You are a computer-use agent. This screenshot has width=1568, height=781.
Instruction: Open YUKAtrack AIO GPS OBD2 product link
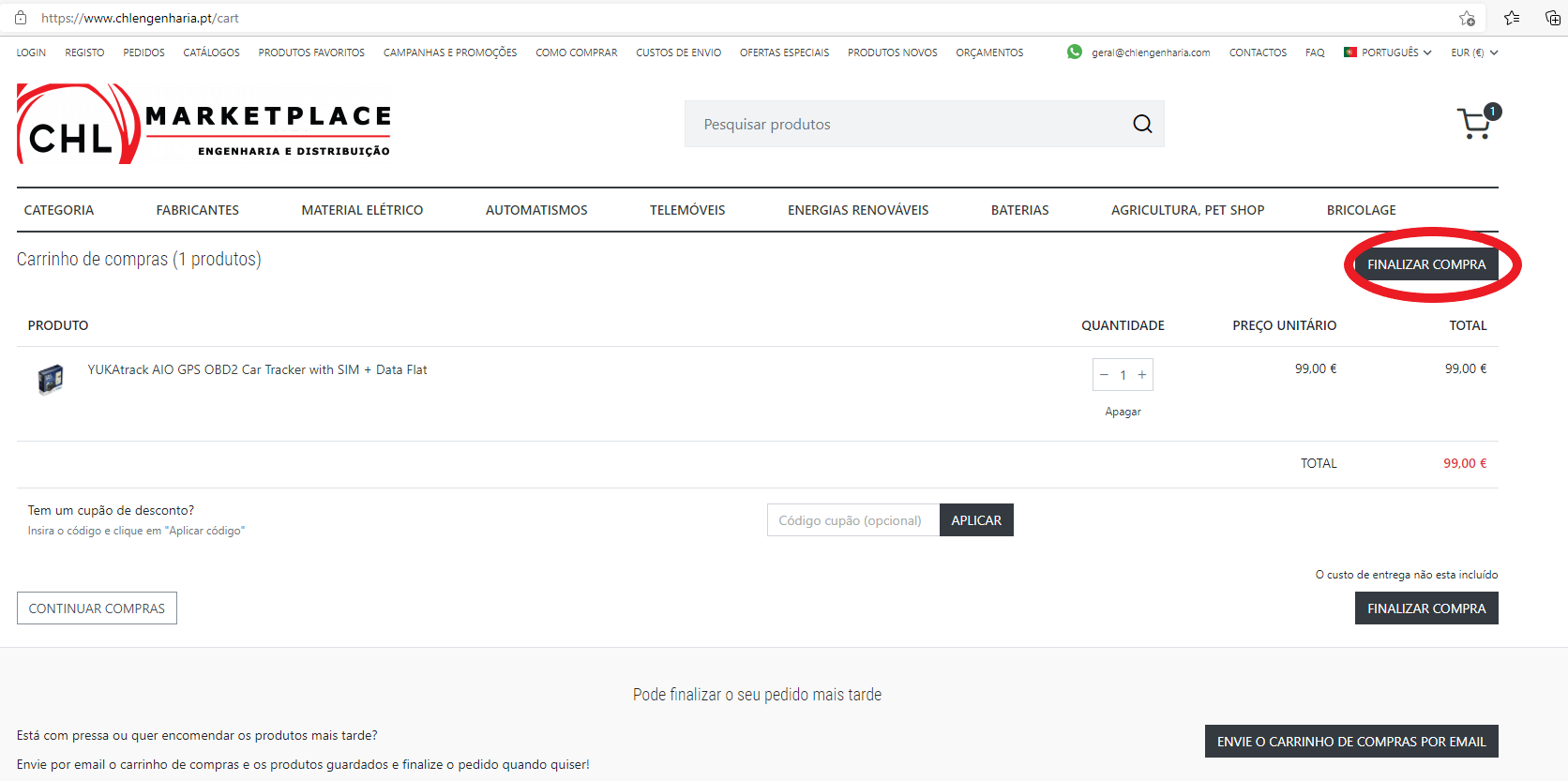[x=257, y=369]
